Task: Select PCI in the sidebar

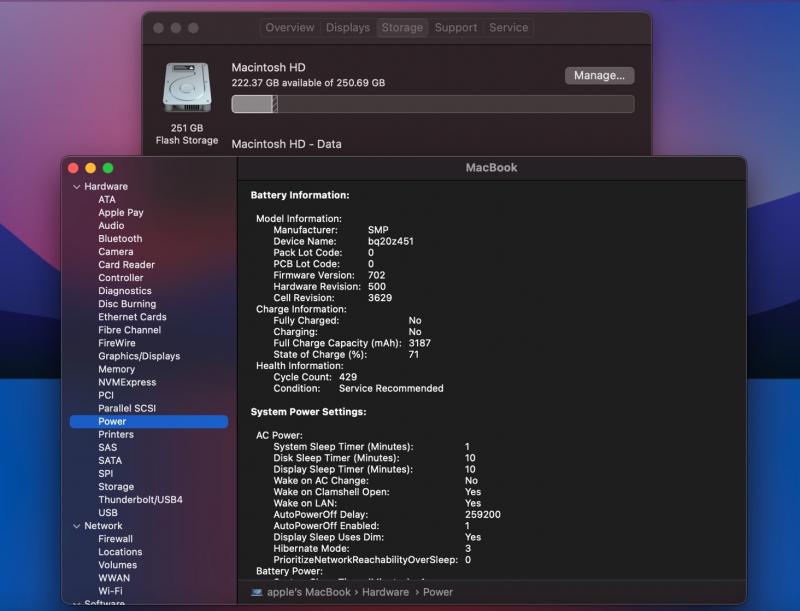Action: pyautogui.click(x=106, y=395)
